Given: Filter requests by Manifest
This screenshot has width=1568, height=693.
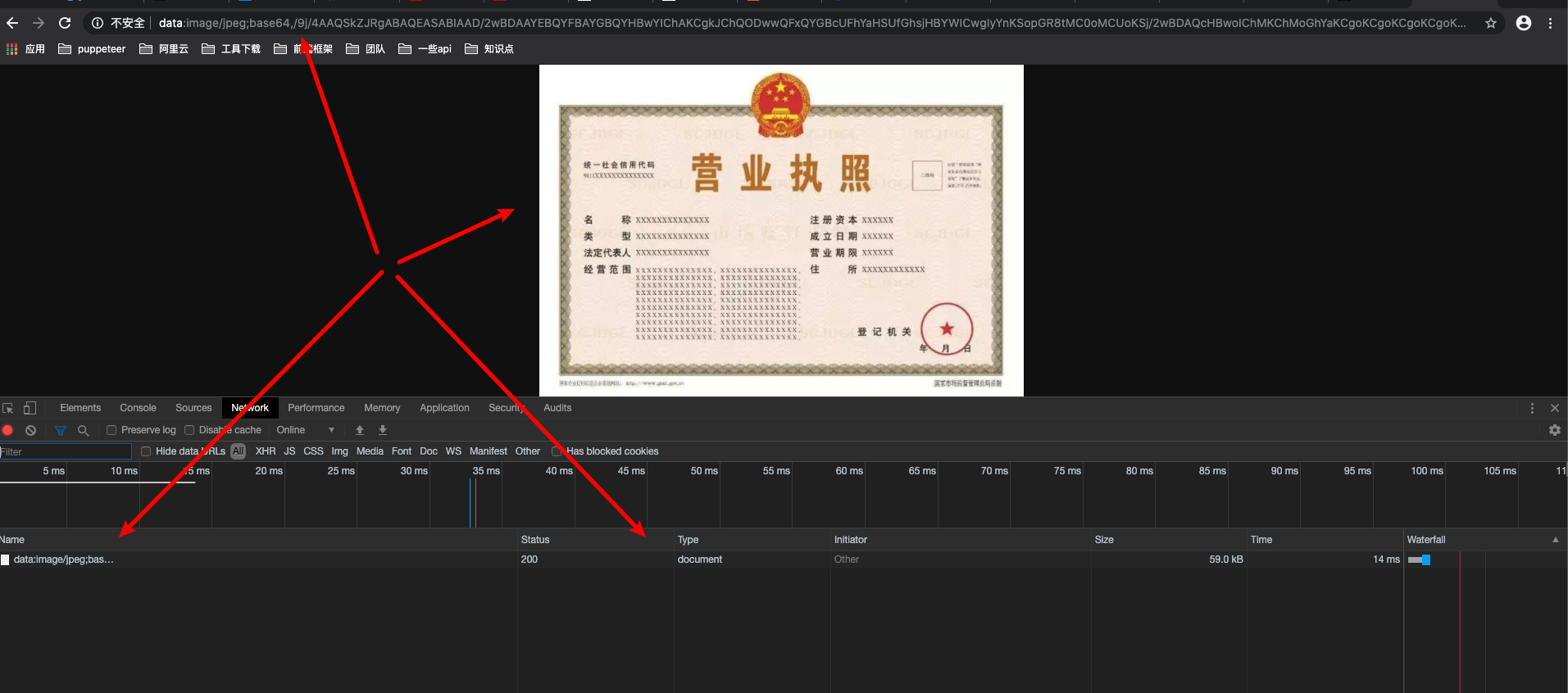Looking at the screenshot, I should pyautogui.click(x=489, y=451).
